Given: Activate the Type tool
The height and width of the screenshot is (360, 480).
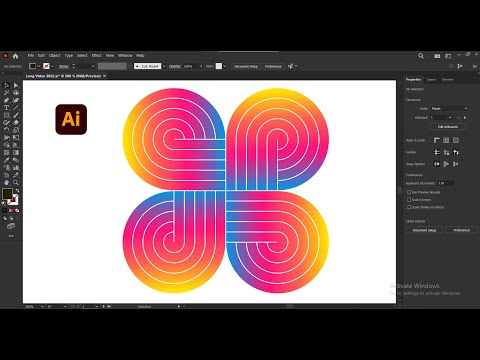Looking at the screenshot, I should (6, 108).
